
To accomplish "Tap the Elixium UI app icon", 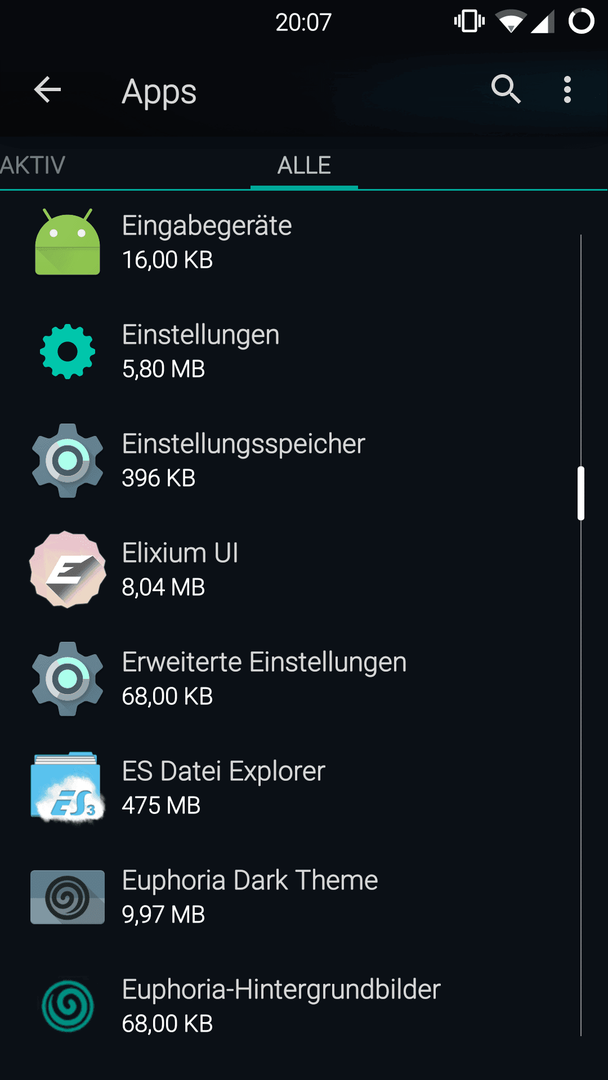I will coord(67,569).
